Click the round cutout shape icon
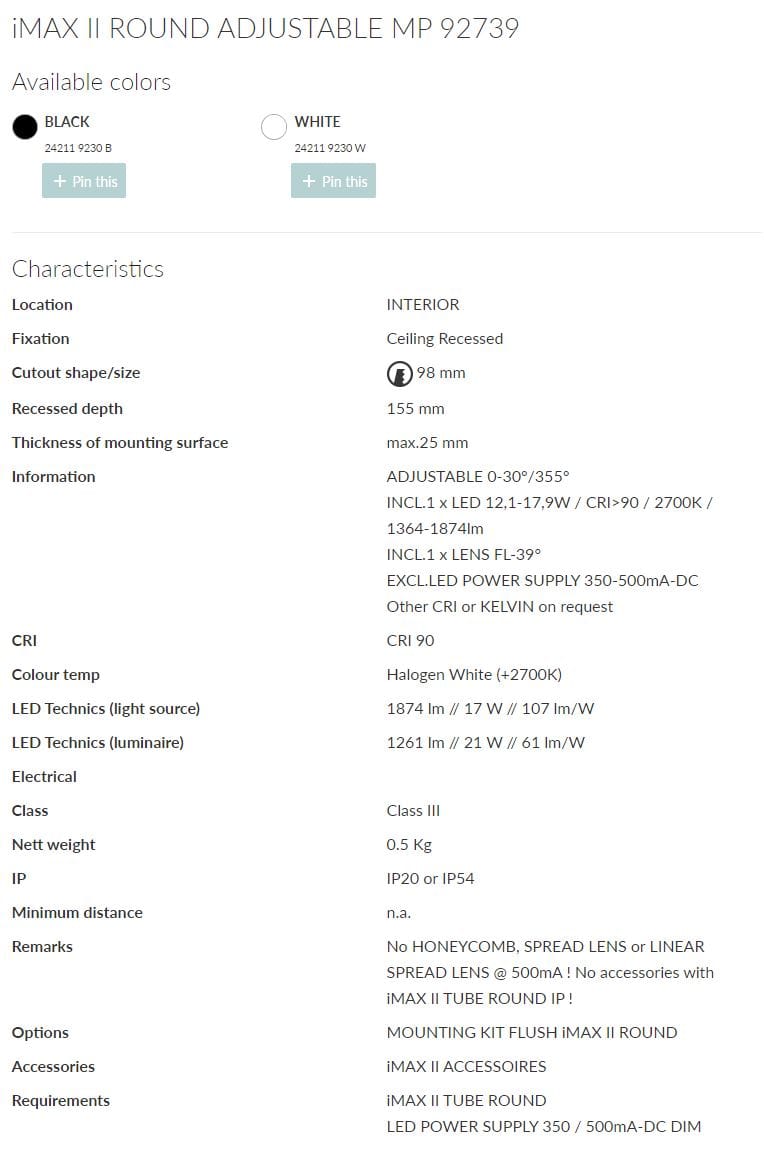 tap(399, 374)
